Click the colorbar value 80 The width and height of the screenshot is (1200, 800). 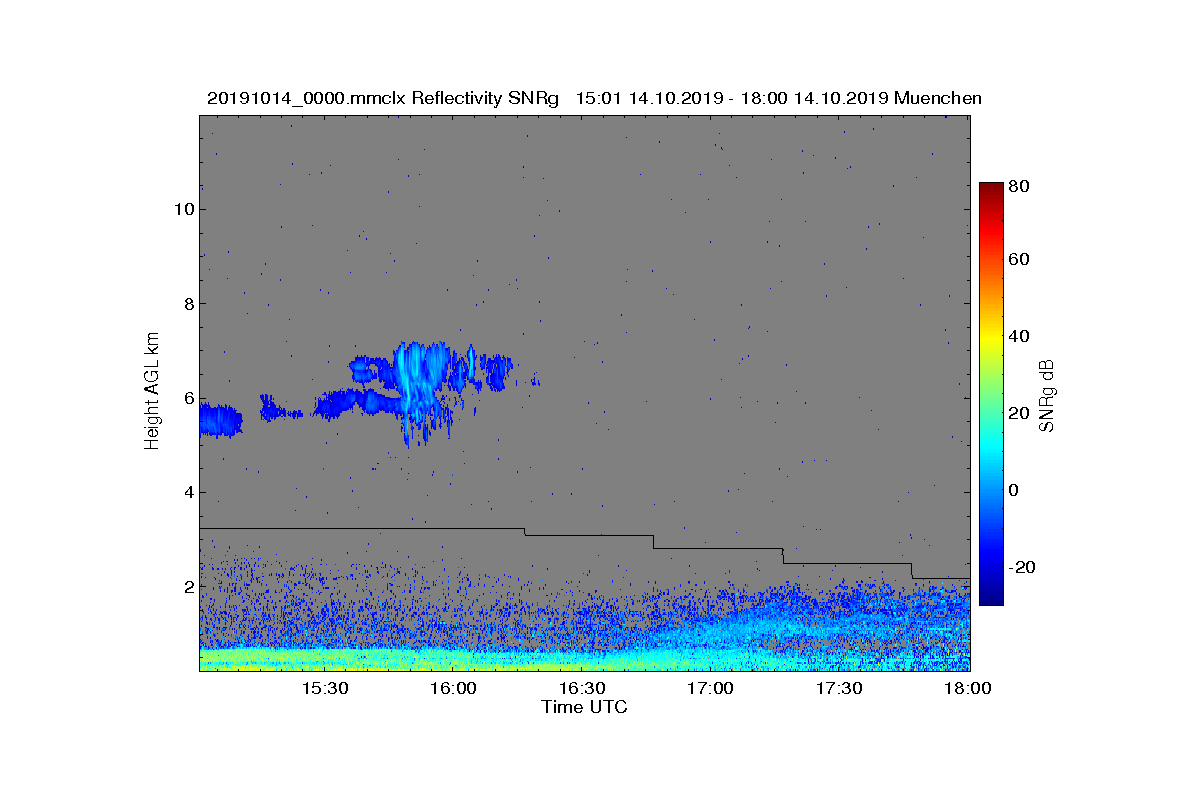pos(1020,186)
